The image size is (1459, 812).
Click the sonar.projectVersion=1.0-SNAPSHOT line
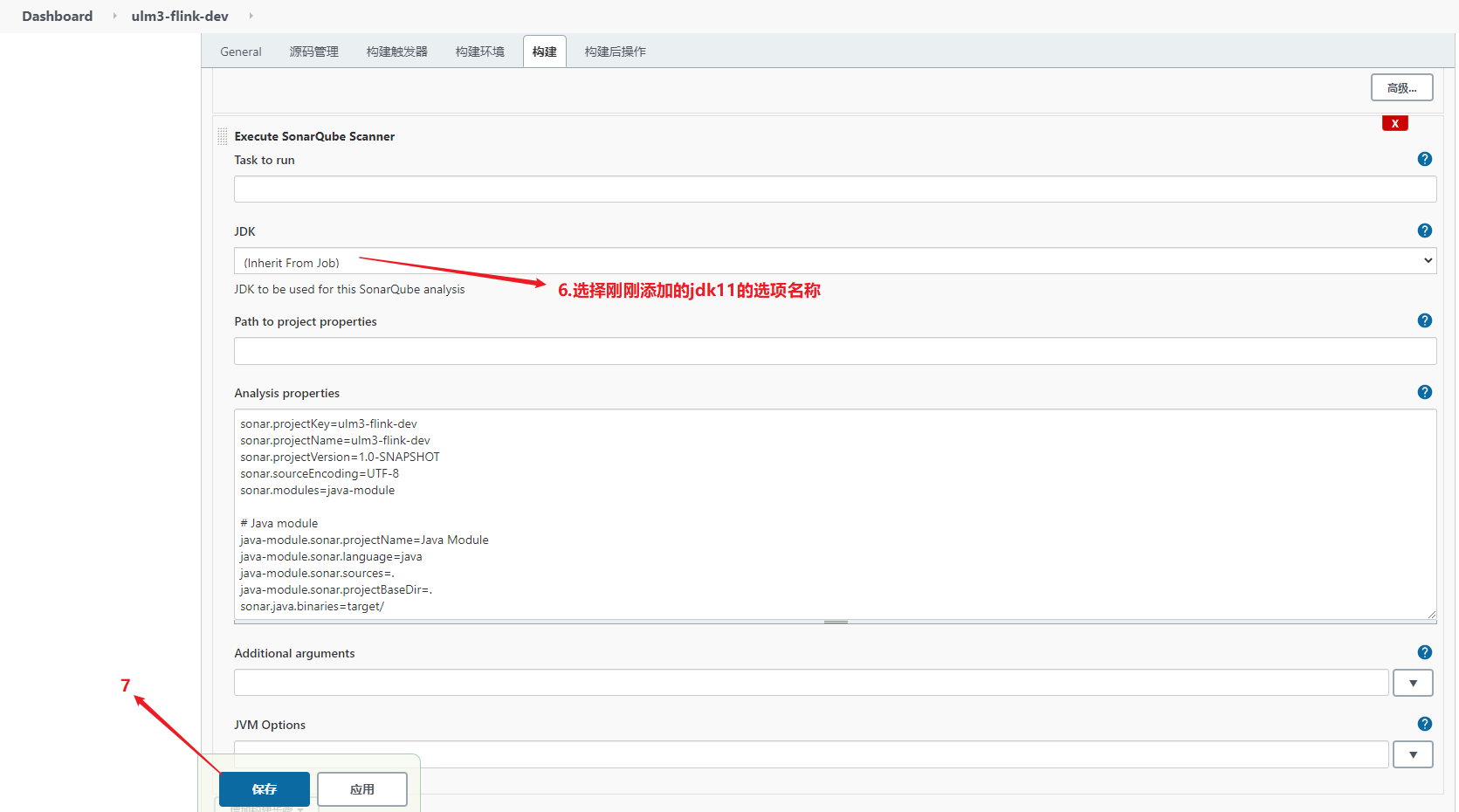(340, 457)
